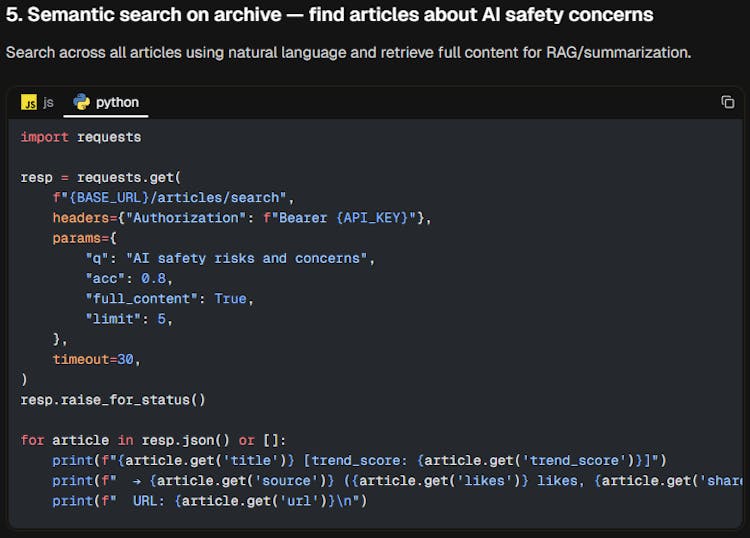Image resolution: width=750 pixels, height=538 pixels.
Task: Switch to the js code tab
Action: click(x=38, y=102)
